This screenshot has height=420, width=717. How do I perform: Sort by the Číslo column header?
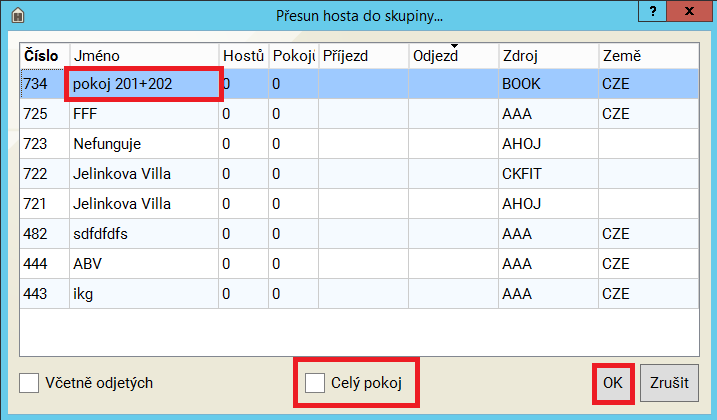(x=41, y=56)
